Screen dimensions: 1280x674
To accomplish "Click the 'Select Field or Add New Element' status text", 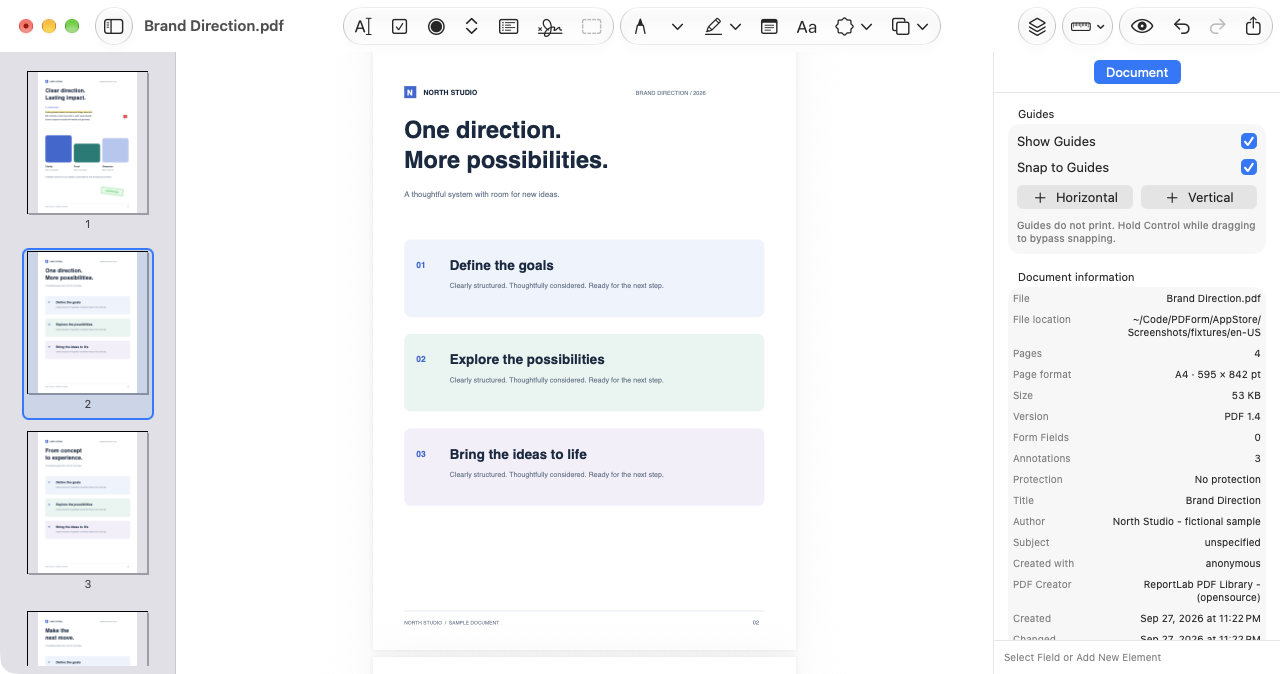I will click(x=1082, y=658).
